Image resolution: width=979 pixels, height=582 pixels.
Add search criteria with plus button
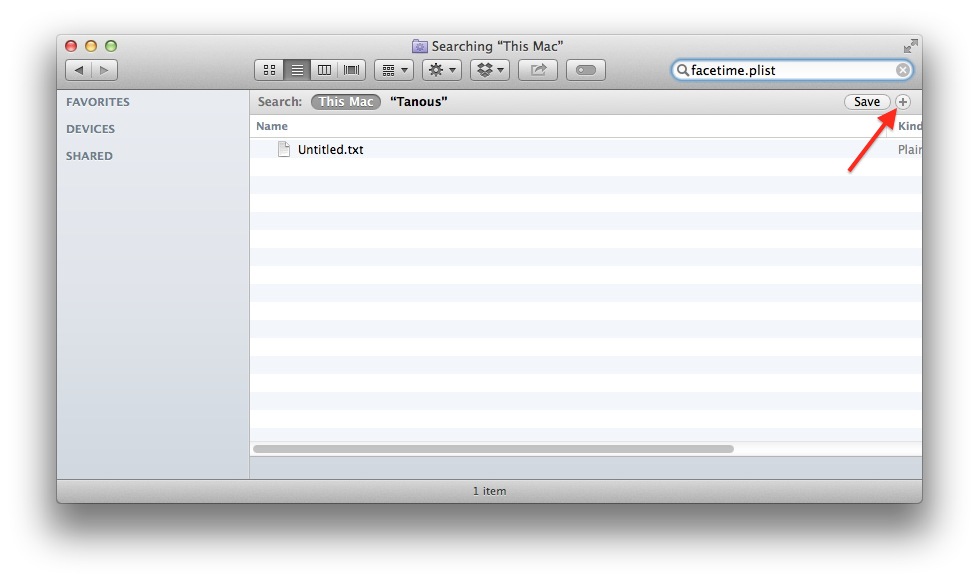902,102
